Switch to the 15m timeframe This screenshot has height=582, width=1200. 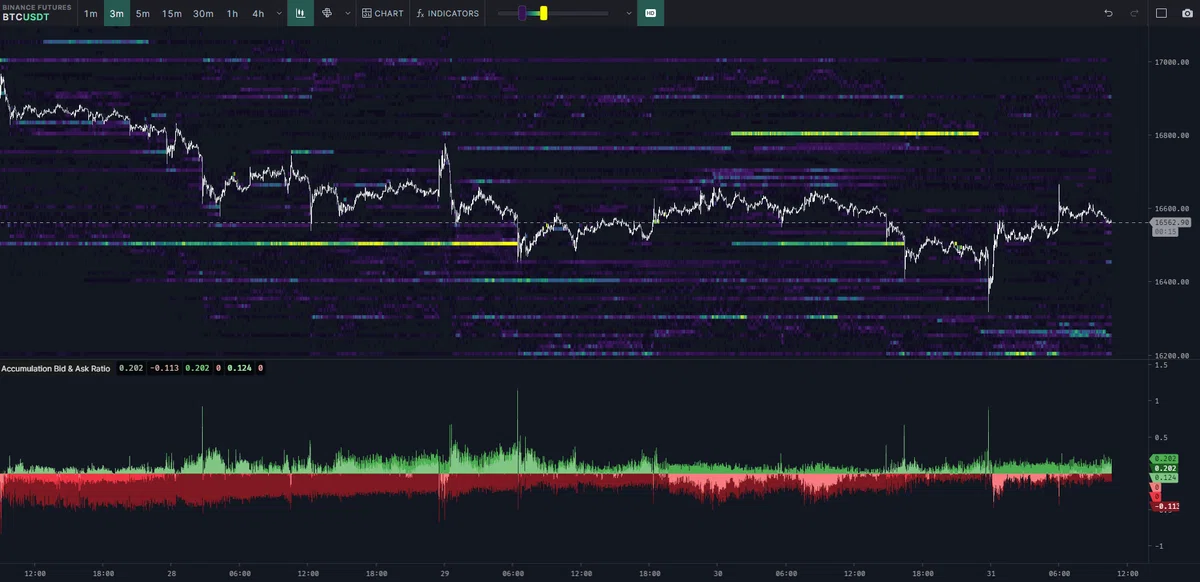tap(172, 13)
